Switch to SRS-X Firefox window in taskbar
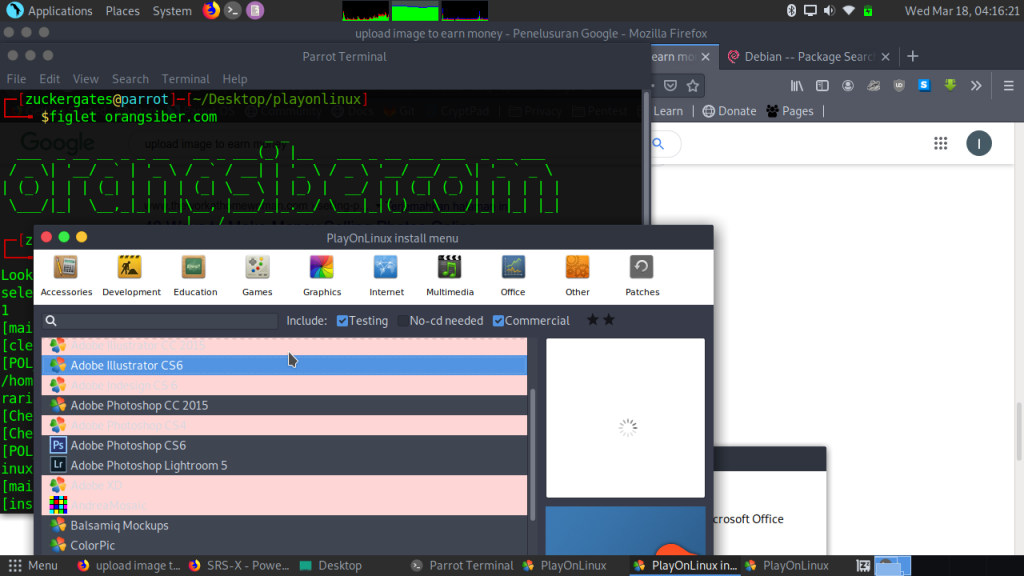Image resolution: width=1024 pixels, height=576 pixels. 239,566
